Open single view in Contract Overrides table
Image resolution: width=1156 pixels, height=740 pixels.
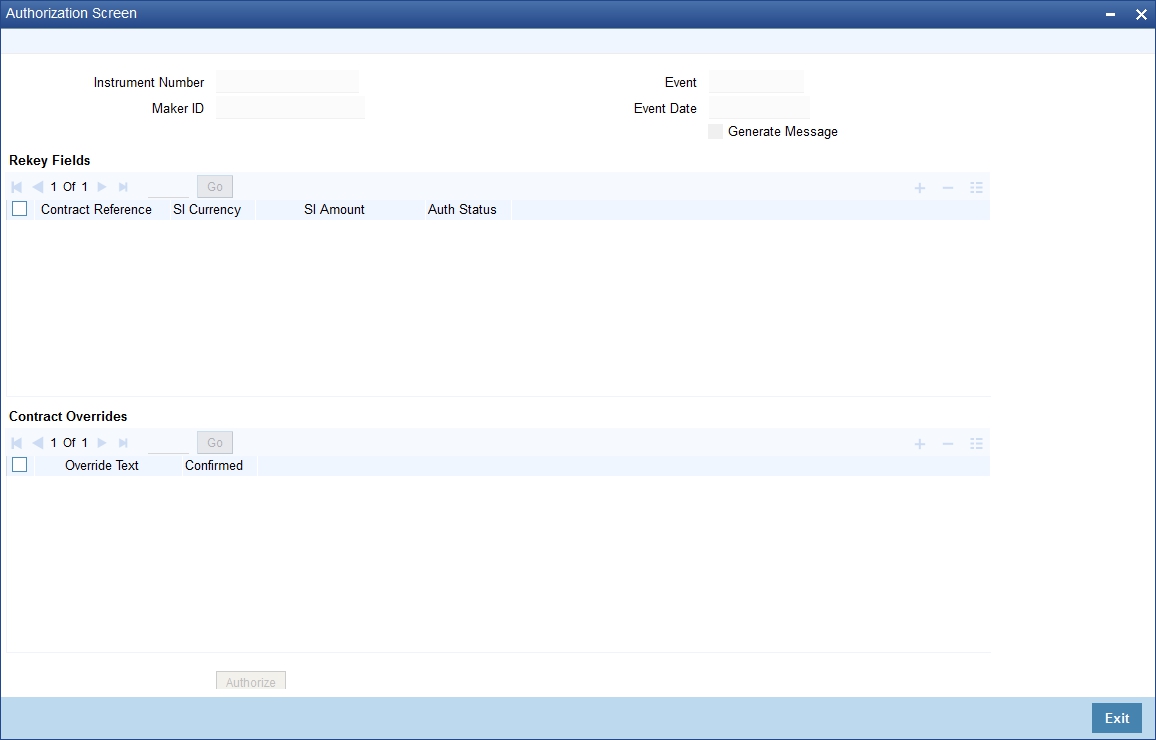click(976, 444)
